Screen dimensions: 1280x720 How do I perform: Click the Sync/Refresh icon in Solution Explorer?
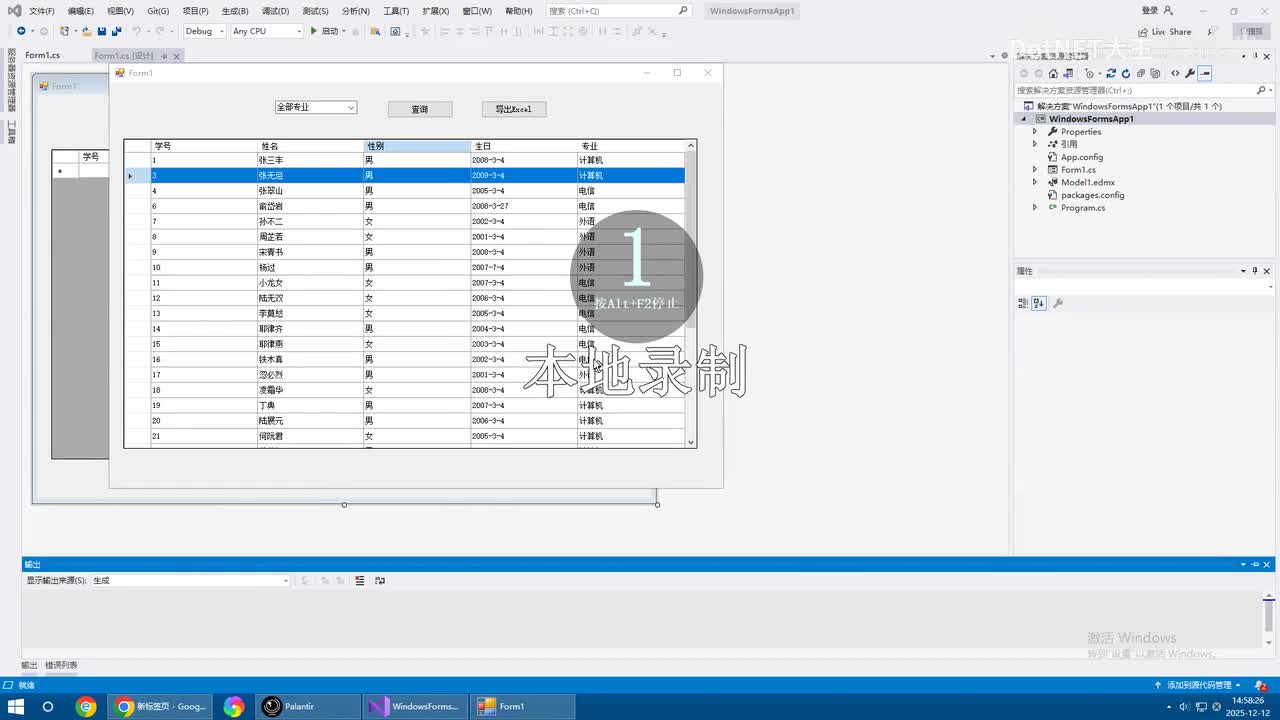click(x=1111, y=73)
